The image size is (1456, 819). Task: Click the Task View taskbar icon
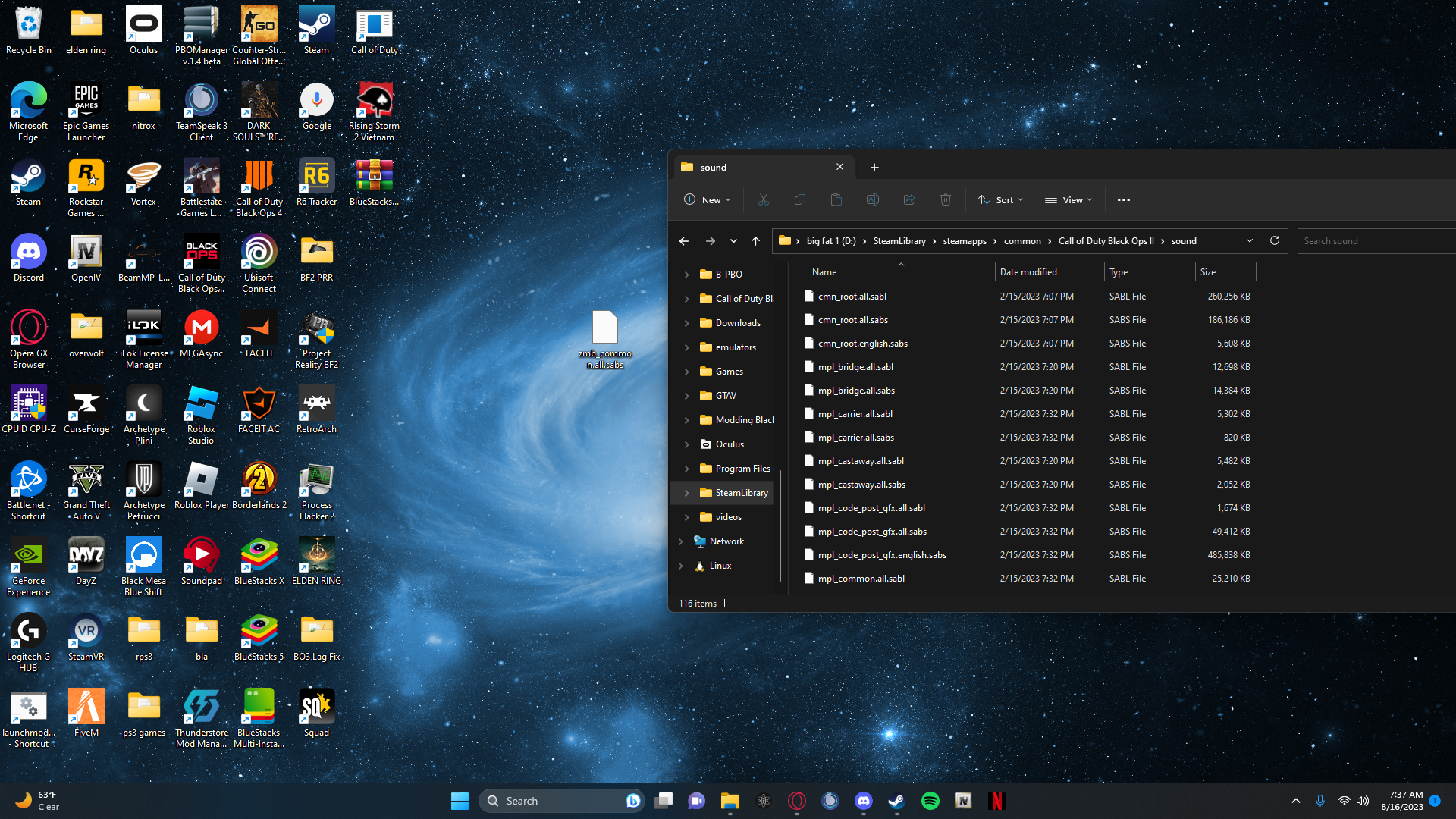[664, 801]
